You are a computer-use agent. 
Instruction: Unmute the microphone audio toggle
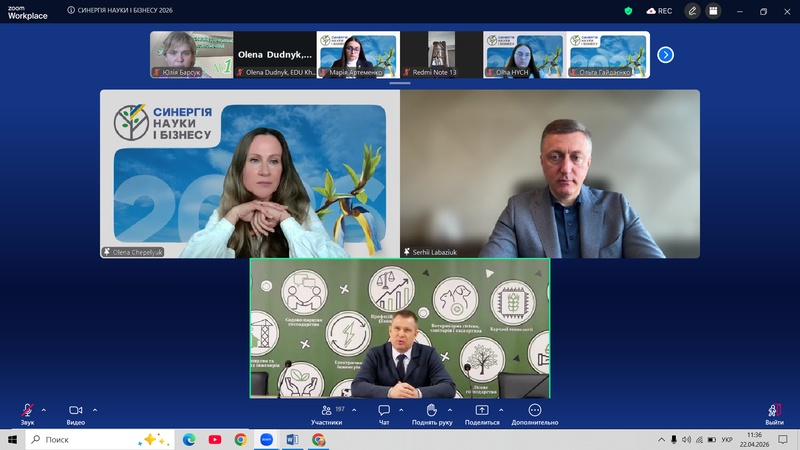click(x=27, y=410)
